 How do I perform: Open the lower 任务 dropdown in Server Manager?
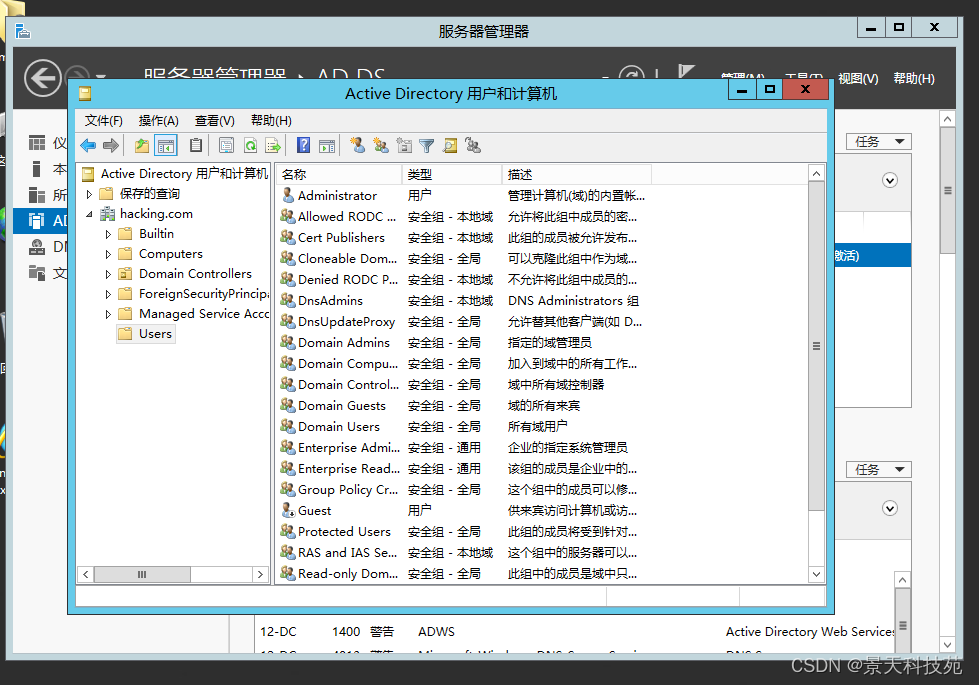[x=879, y=470]
